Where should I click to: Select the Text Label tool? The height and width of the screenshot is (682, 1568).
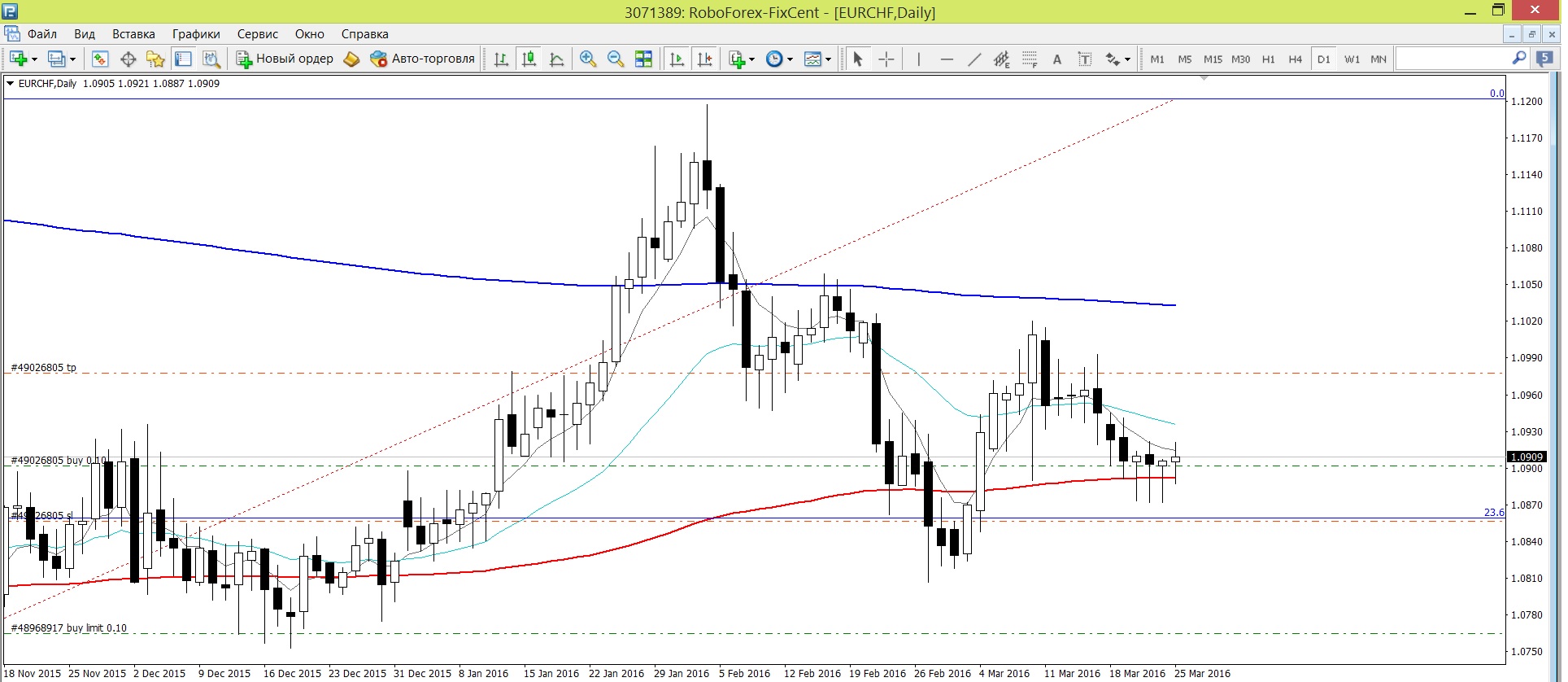pos(1085,59)
